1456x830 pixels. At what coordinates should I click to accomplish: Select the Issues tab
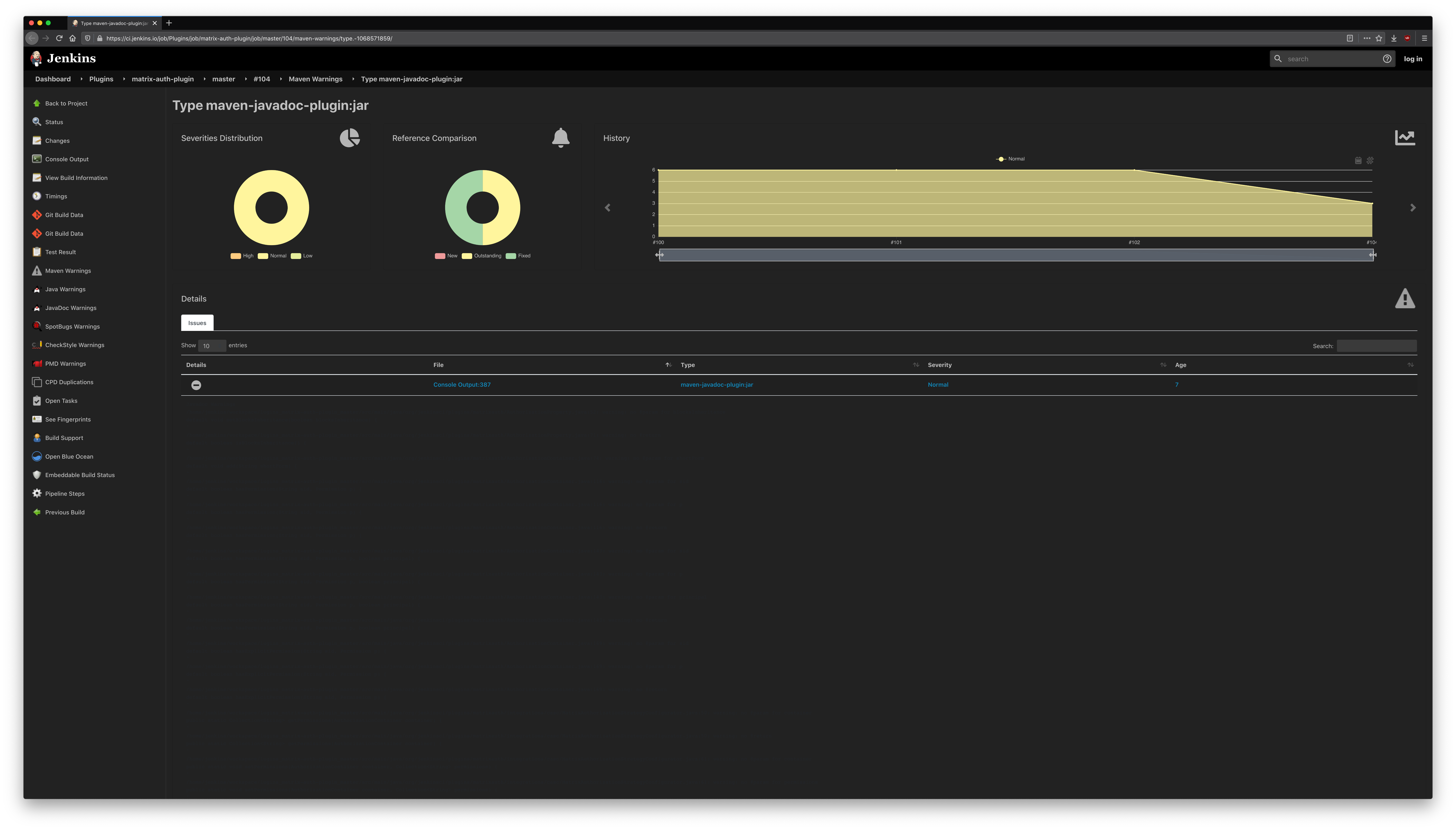point(197,323)
